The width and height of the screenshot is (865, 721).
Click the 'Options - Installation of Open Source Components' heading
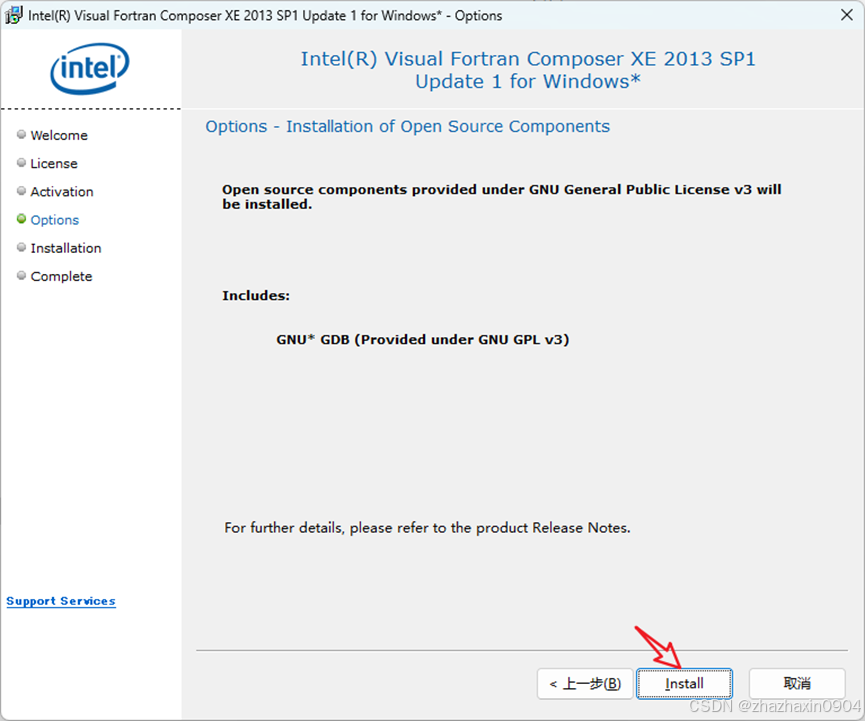coord(408,126)
